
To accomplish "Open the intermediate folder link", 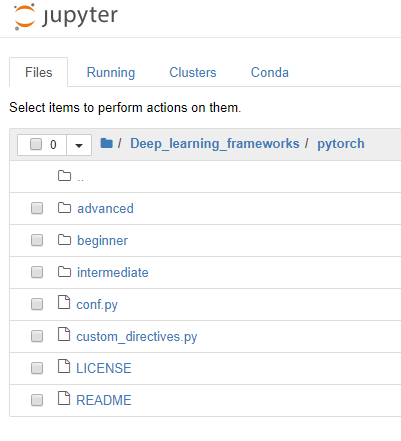I will pyautogui.click(x=113, y=272).
